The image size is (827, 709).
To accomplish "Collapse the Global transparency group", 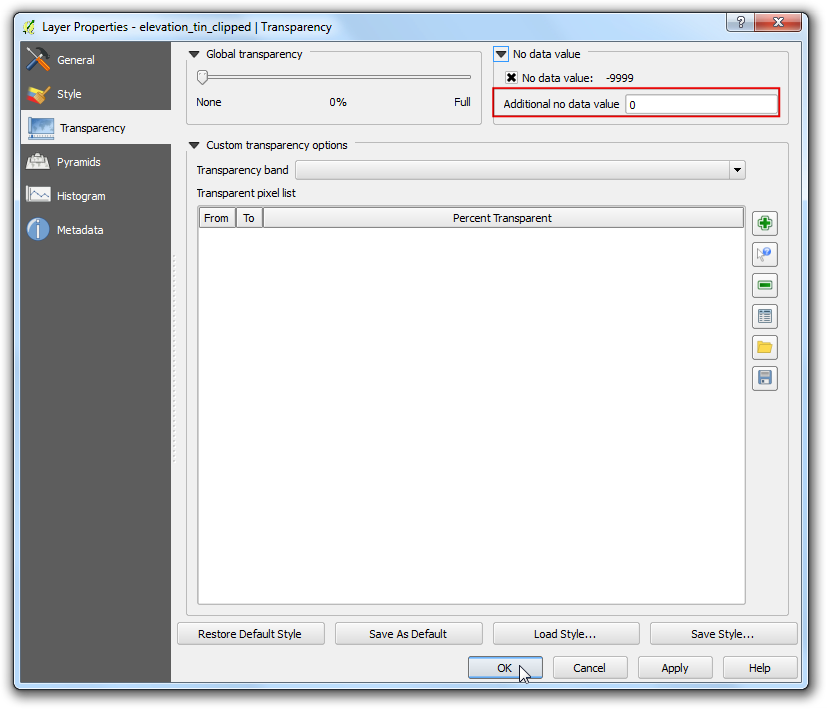I will click(x=194, y=54).
